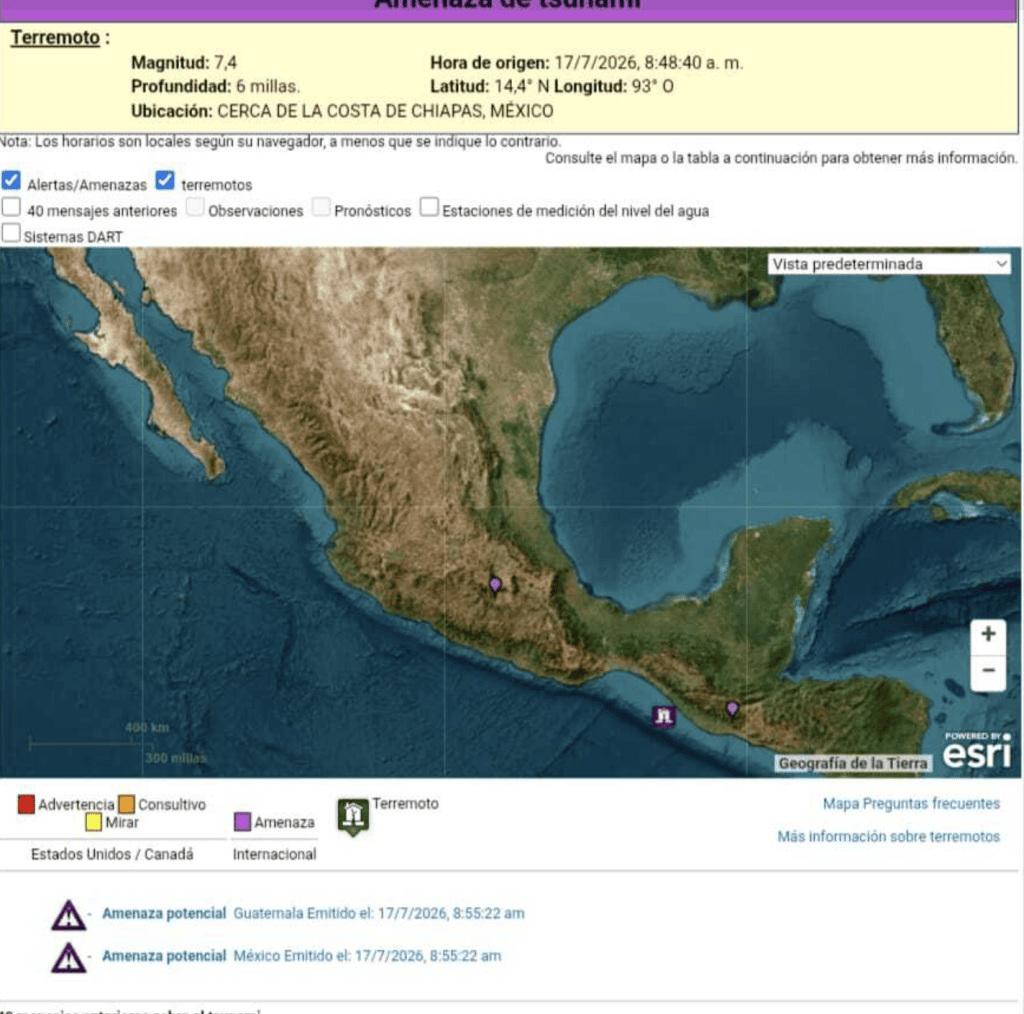Click the yellow Mirar legend swatch
The height and width of the screenshot is (1014, 1024).
[93, 822]
